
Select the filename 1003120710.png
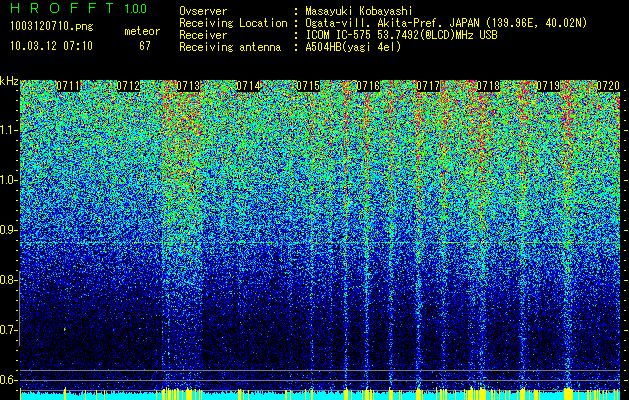52,27
